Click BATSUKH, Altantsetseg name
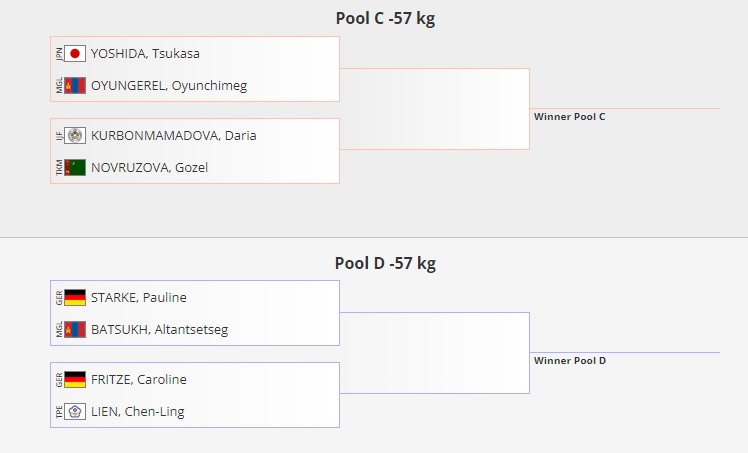 click(x=160, y=330)
